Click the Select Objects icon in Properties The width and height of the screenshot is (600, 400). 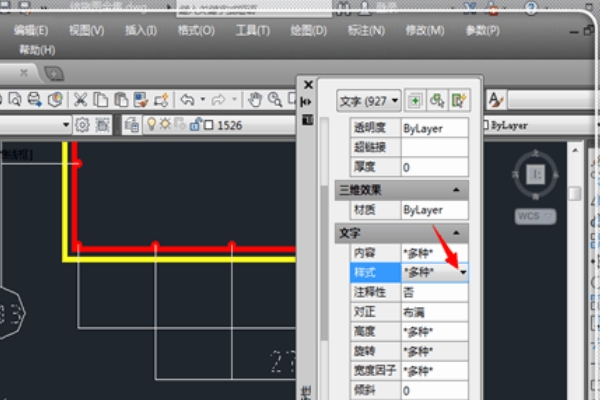(x=437, y=101)
